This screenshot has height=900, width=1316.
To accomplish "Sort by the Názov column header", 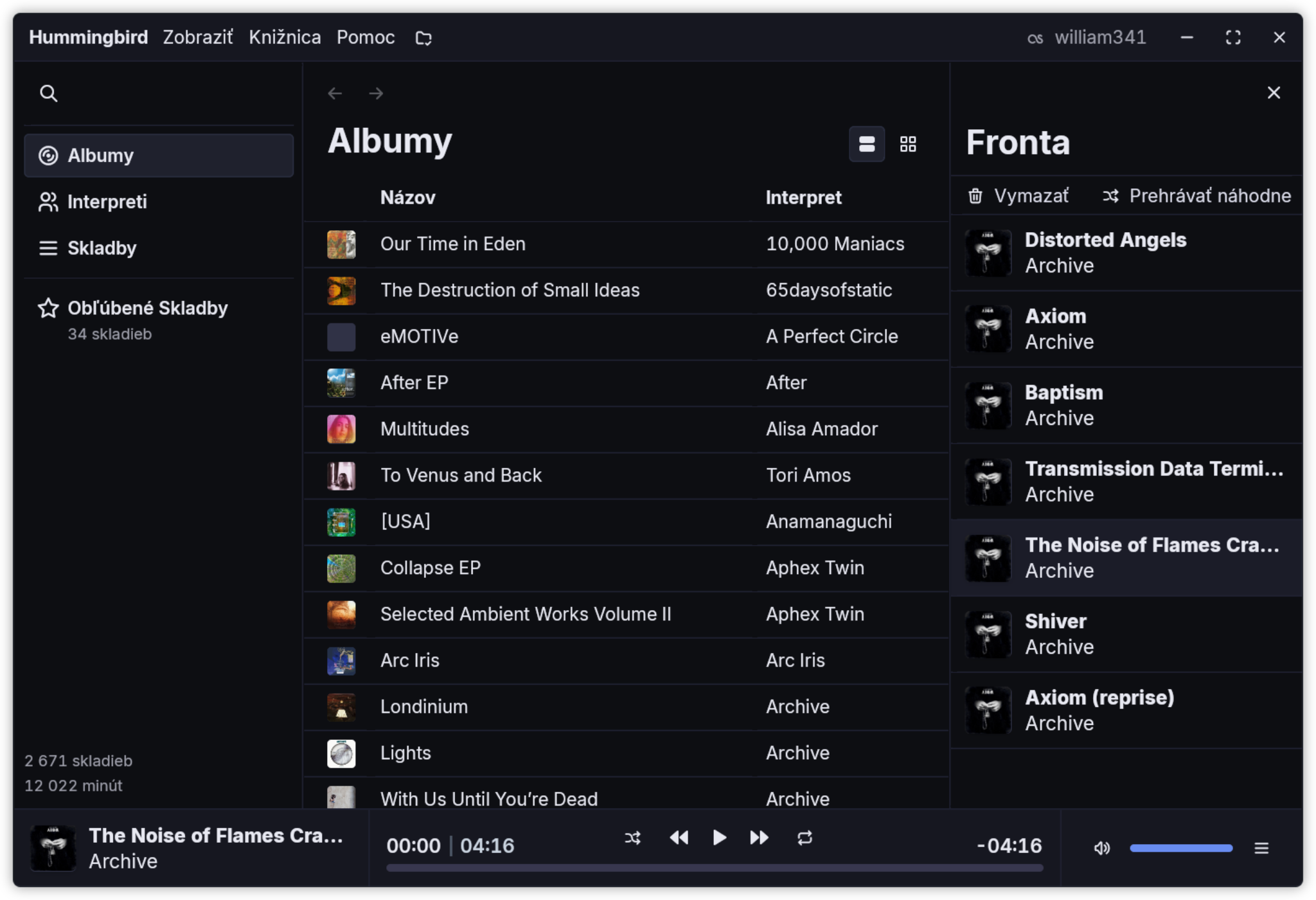I will [407, 197].
